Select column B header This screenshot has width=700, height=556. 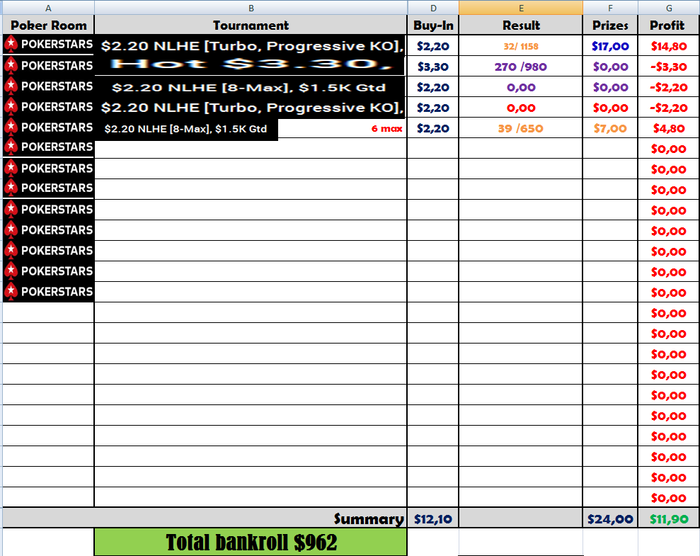pyautogui.click(x=251, y=8)
